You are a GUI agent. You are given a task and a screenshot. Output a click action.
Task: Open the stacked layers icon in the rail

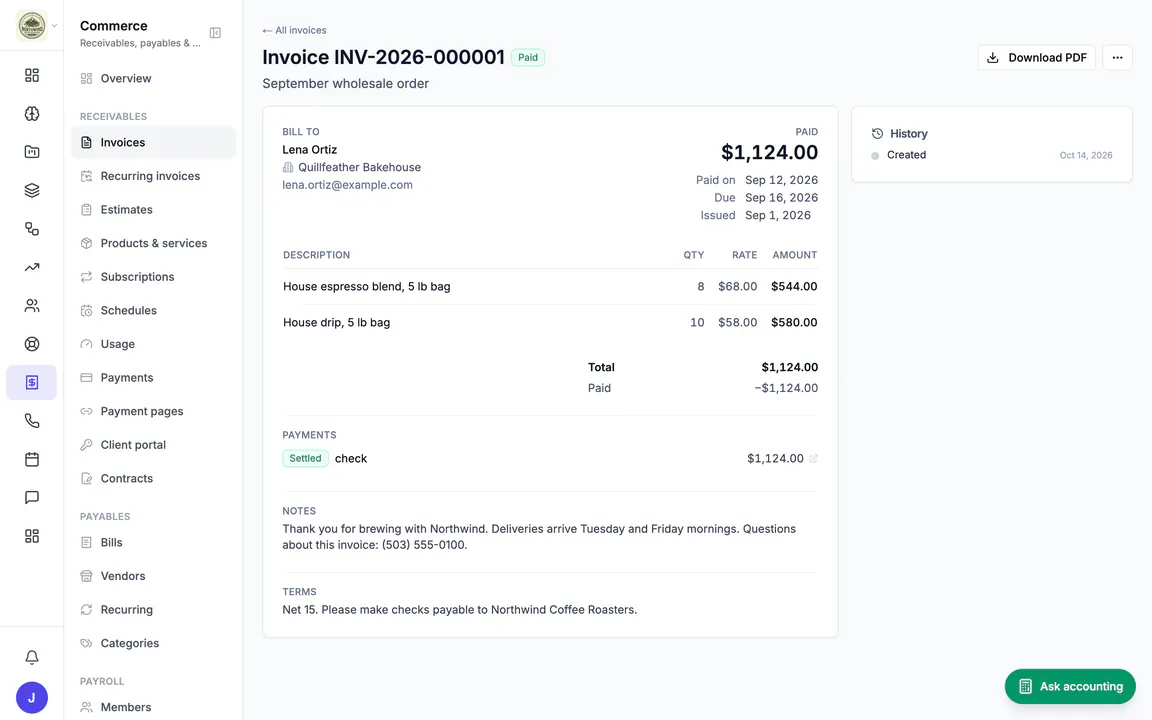(x=32, y=190)
